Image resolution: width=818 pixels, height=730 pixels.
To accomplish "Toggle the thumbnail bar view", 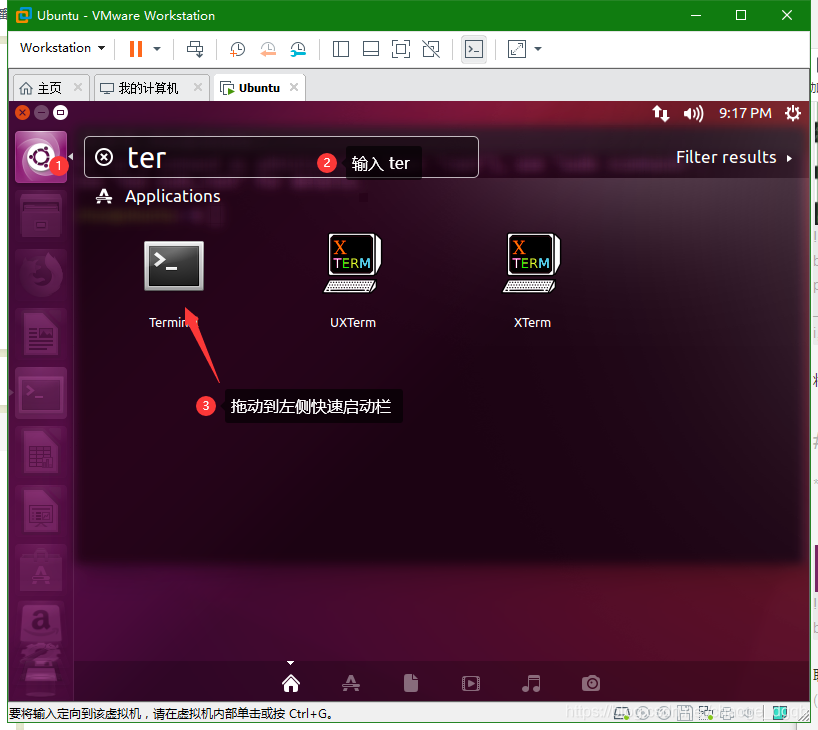I will tap(371, 49).
